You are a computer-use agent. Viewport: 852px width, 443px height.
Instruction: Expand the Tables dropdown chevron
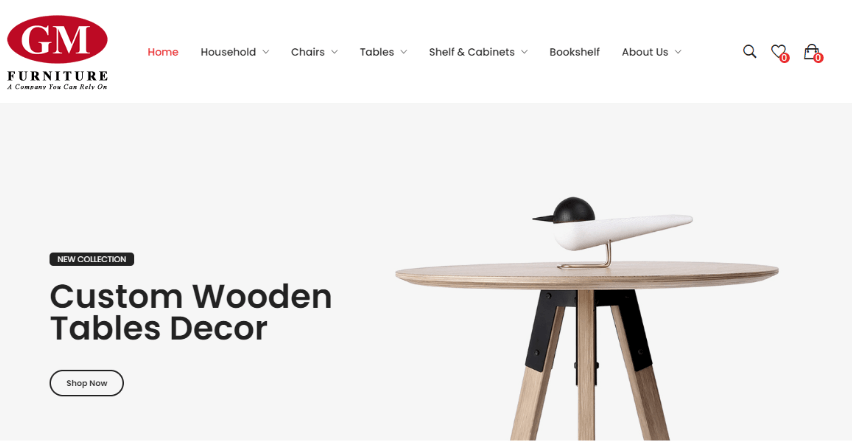[x=404, y=52]
